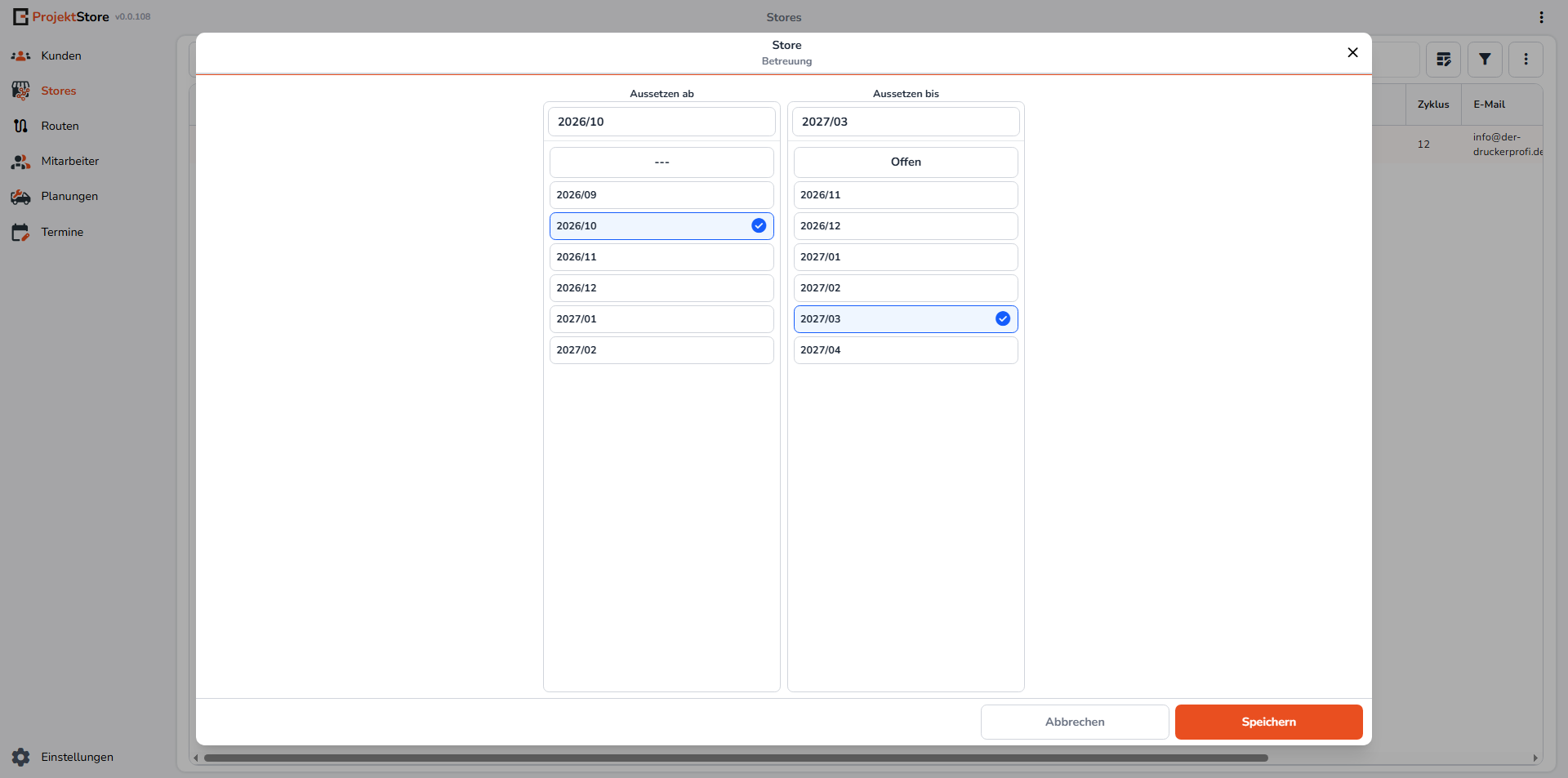The height and width of the screenshot is (778, 1568).
Task: Open the top-right three-dot app menu
Action: [1541, 17]
